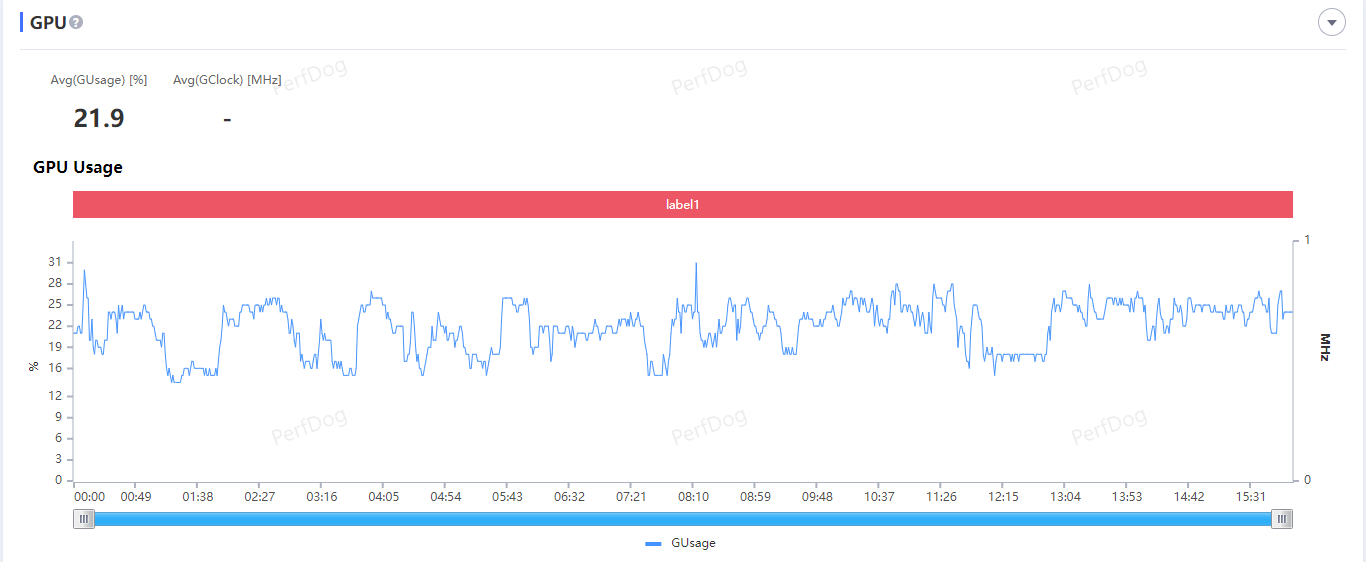Click the blue time range slider track

click(682, 519)
